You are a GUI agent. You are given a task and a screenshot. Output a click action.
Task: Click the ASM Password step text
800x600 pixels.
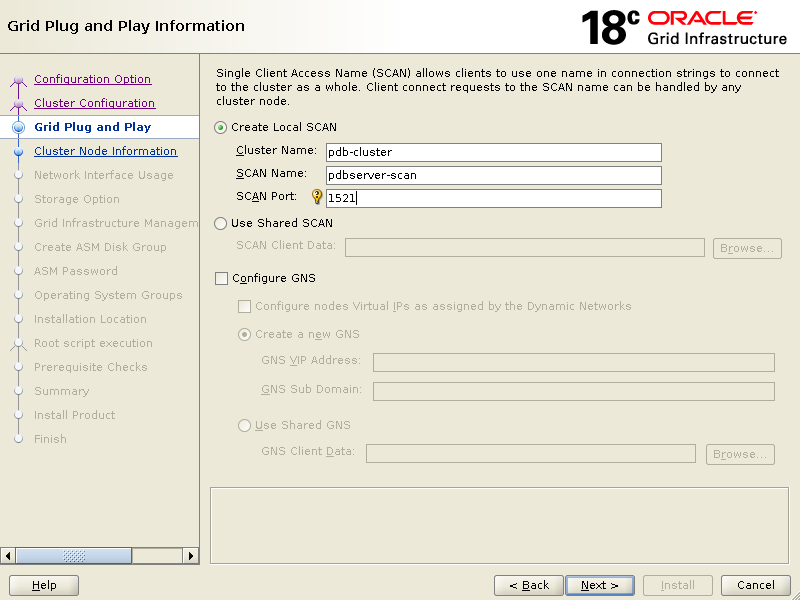tap(76, 271)
